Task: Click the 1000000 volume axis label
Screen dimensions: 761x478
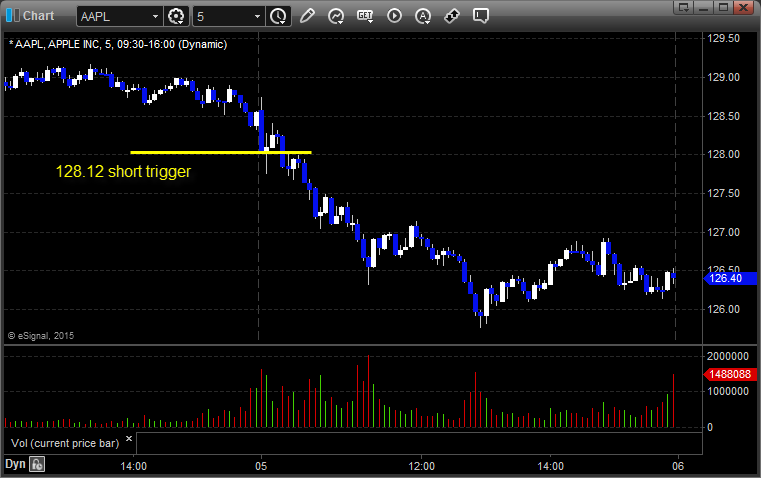Action: (x=728, y=391)
